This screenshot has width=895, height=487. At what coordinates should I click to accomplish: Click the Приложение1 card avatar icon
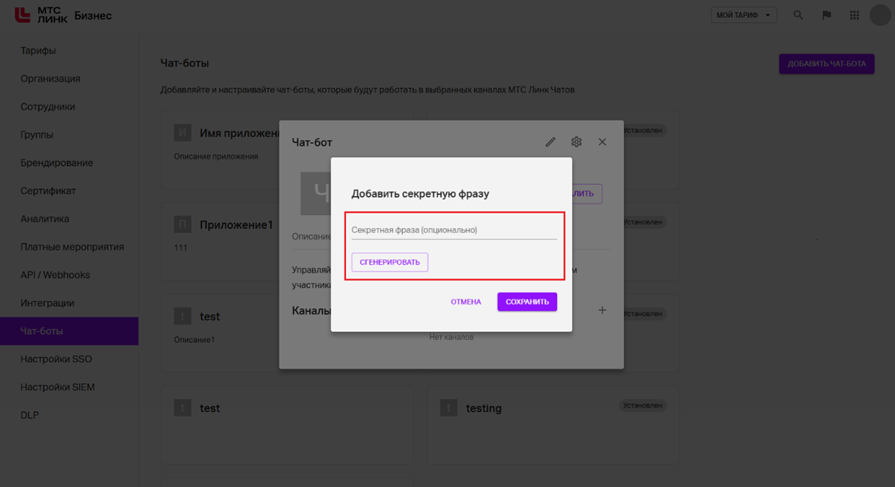[183, 224]
